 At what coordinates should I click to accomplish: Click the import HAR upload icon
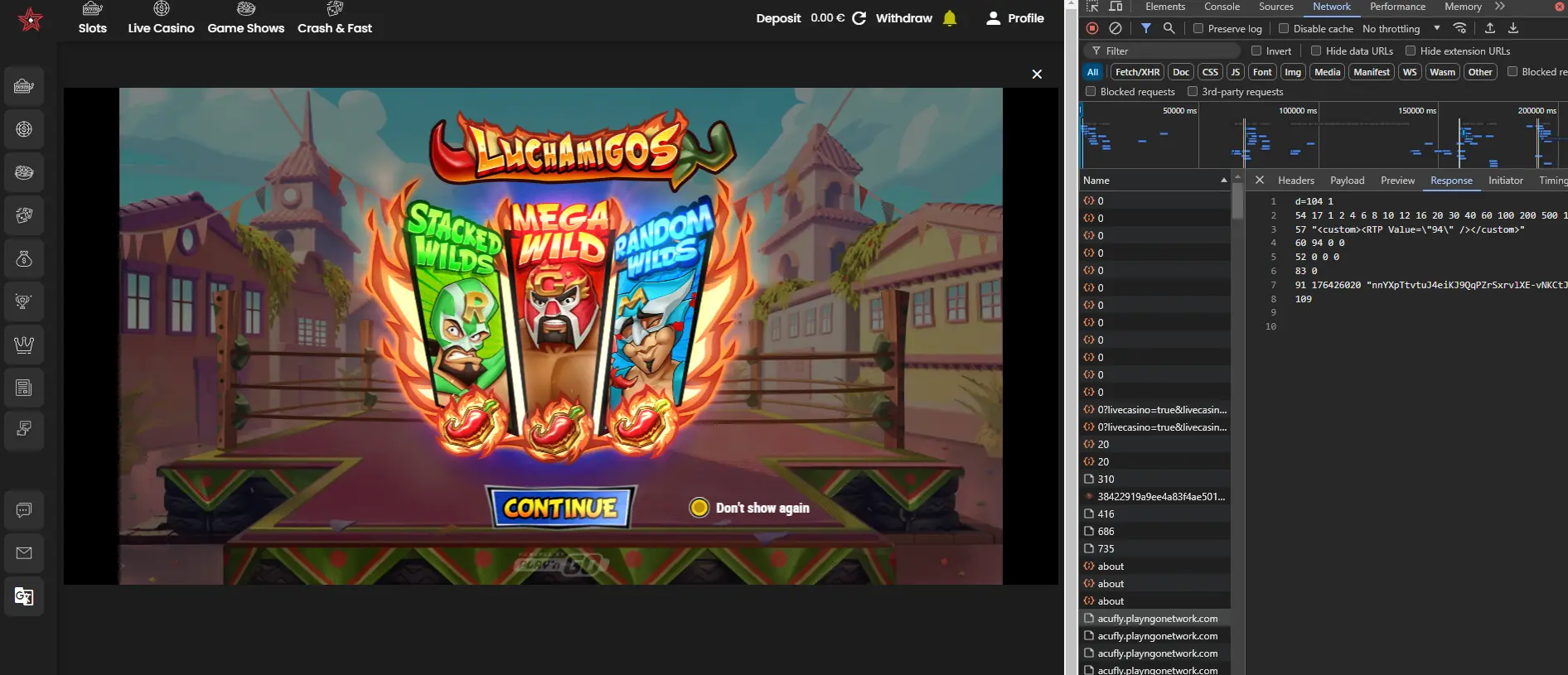pyautogui.click(x=1489, y=28)
